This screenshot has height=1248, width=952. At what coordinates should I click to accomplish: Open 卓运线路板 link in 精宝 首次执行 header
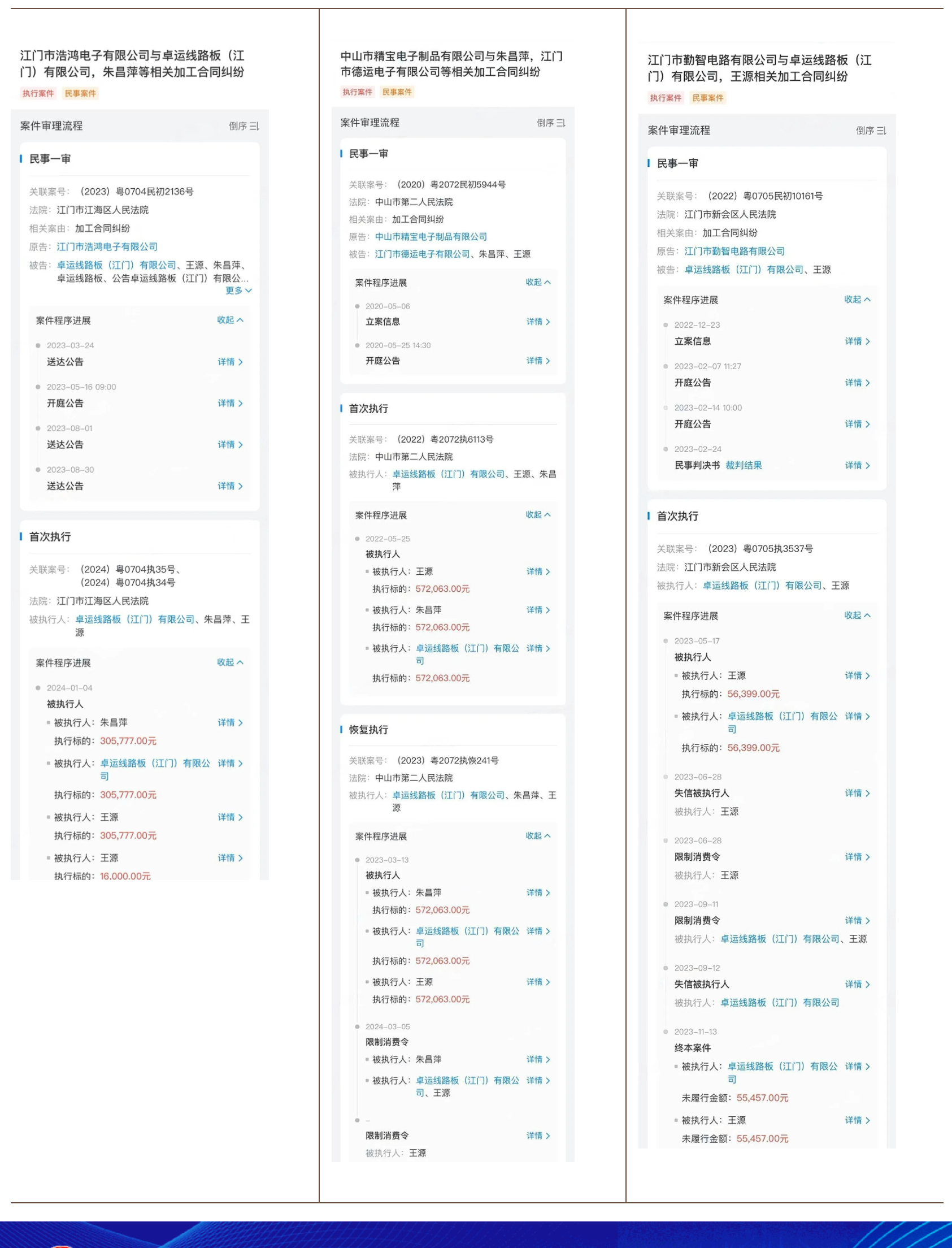pyautogui.click(x=448, y=474)
